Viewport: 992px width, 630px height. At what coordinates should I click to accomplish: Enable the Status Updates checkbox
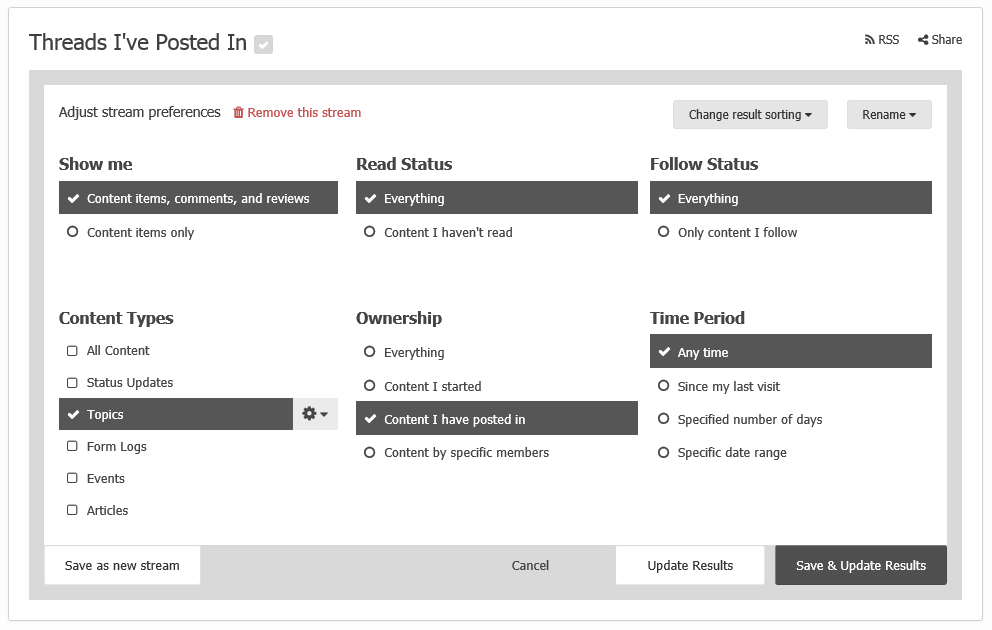click(x=72, y=383)
